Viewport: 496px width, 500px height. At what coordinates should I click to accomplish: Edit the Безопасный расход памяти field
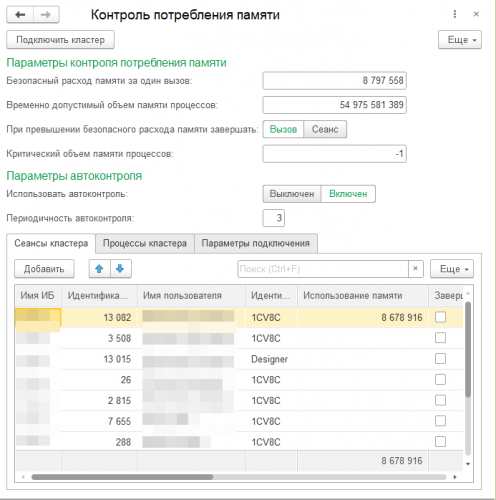[x=334, y=81]
